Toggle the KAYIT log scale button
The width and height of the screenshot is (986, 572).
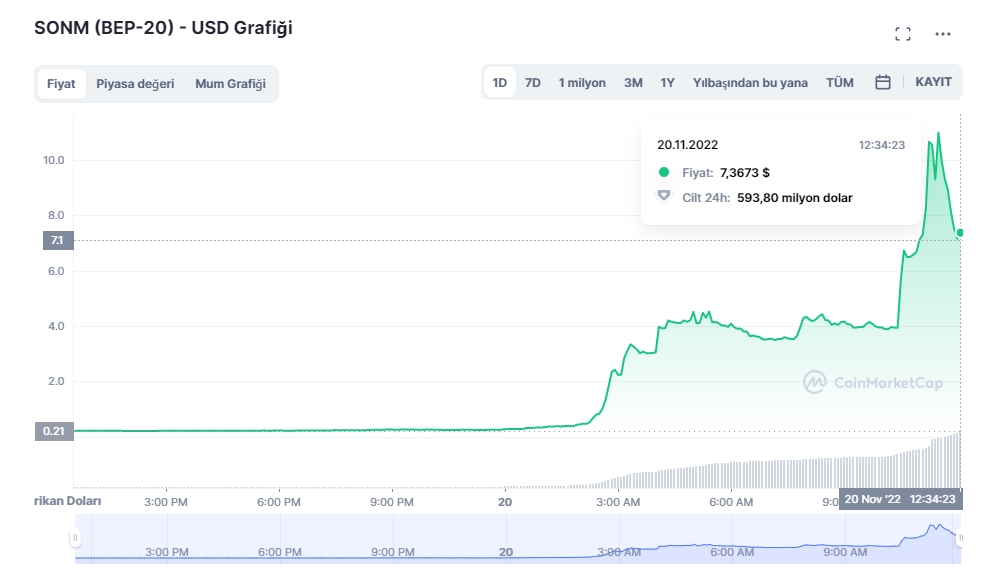pos(933,82)
